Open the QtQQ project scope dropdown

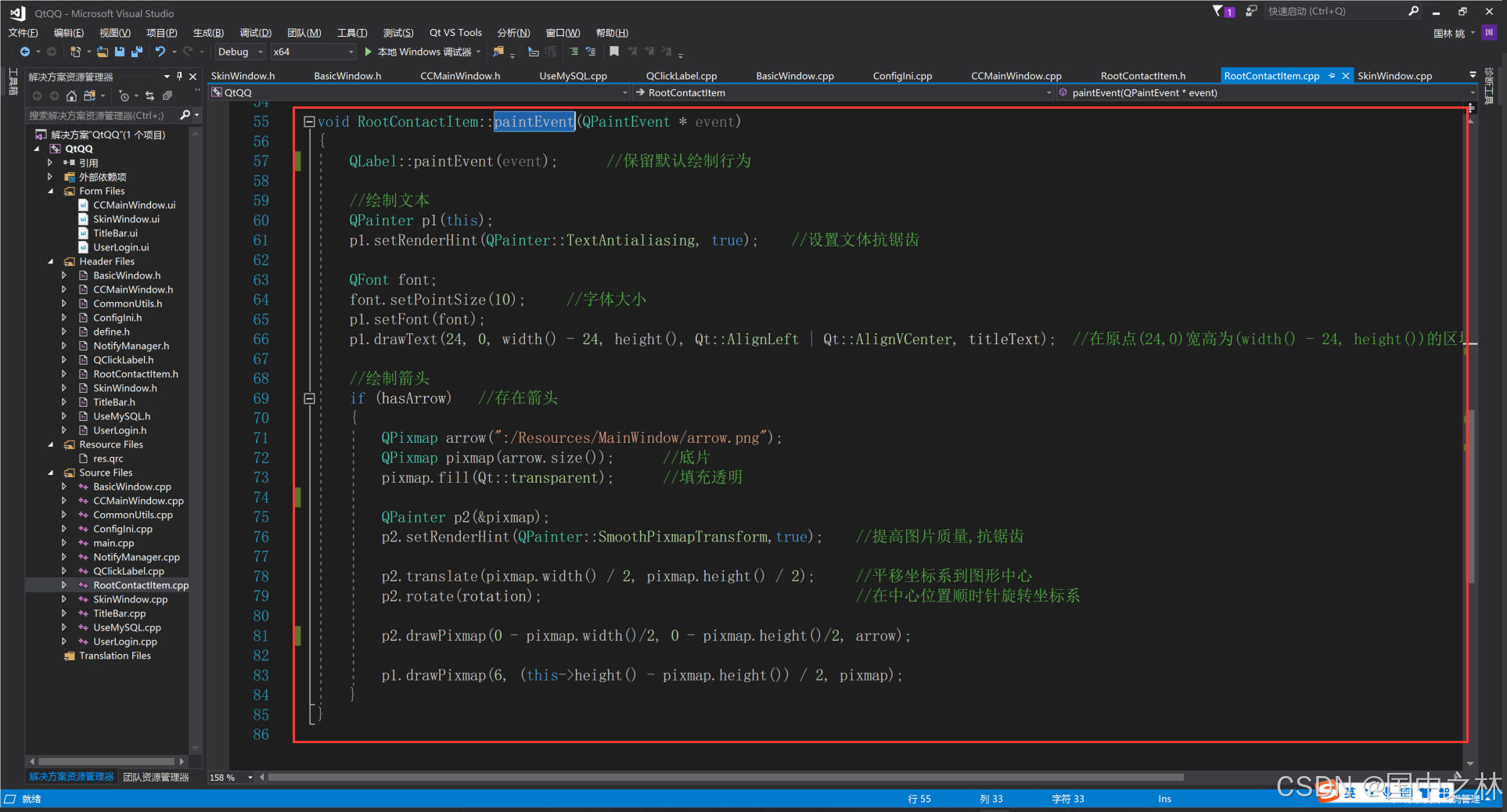(x=419, y=92)
